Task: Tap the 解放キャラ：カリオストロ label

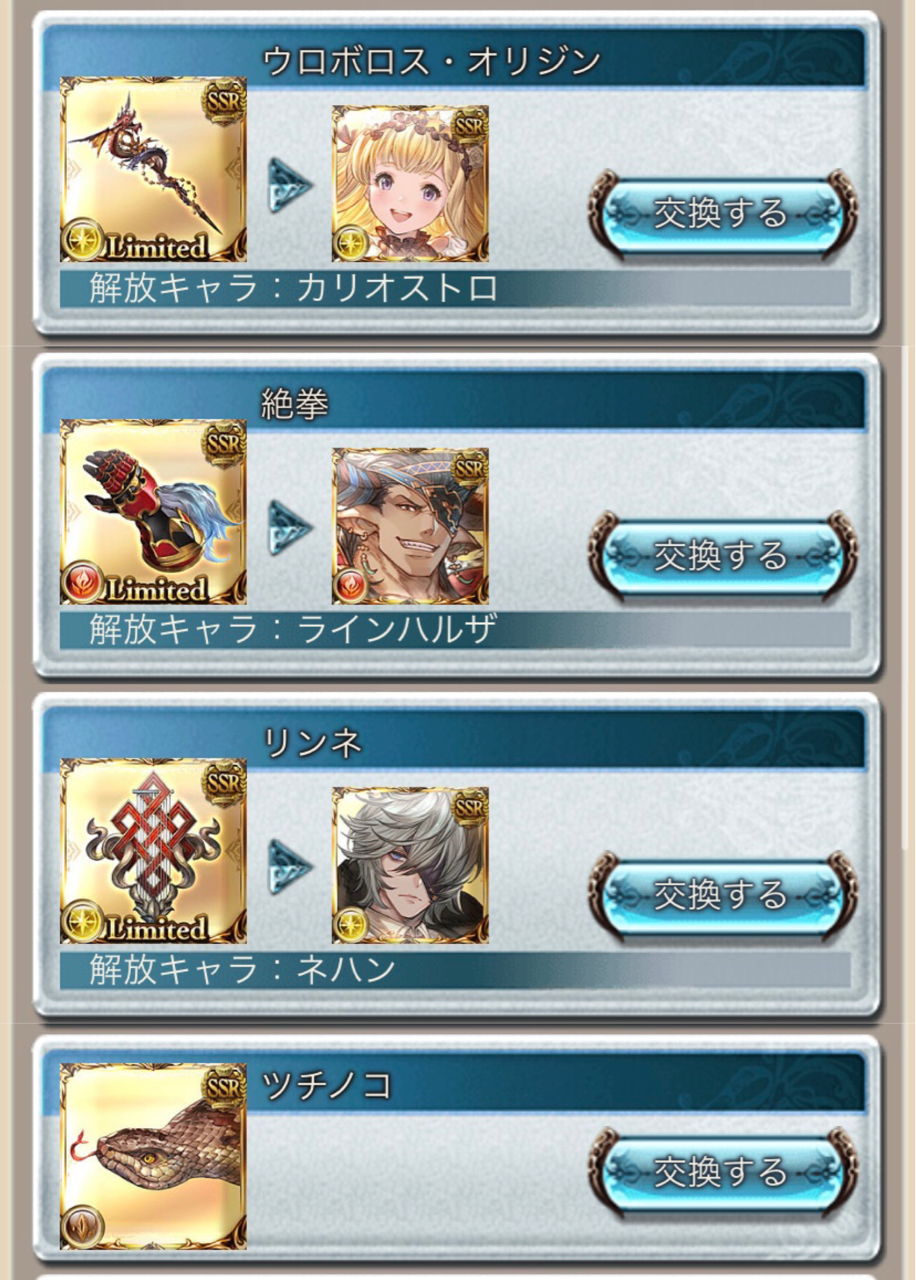Action: tap(293, 289)
